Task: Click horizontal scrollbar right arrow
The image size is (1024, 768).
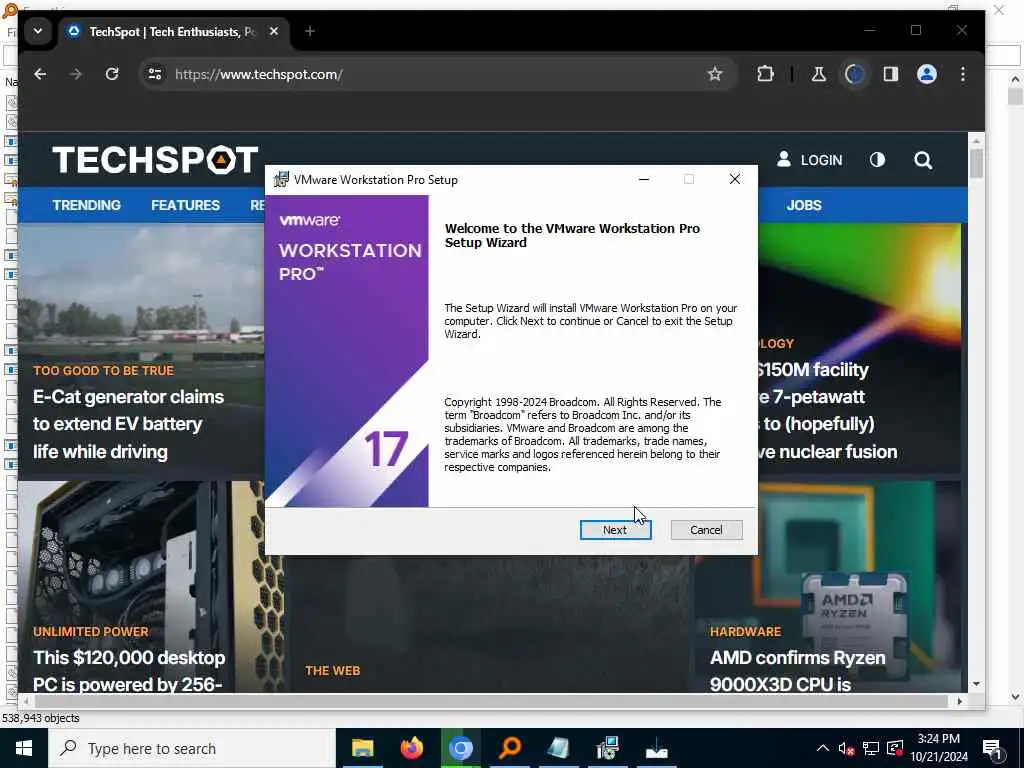Action: (959, 701)
